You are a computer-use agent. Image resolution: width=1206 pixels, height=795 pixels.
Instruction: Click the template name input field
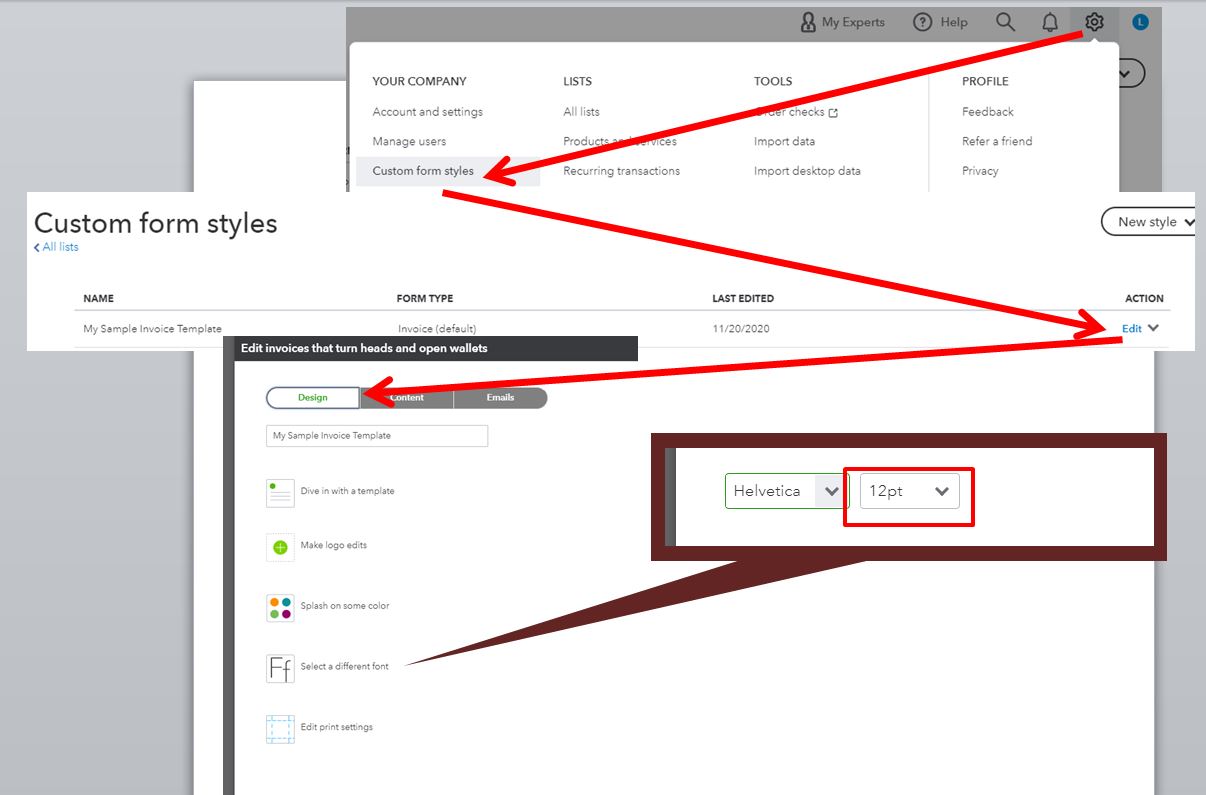(x=377, y=436)
